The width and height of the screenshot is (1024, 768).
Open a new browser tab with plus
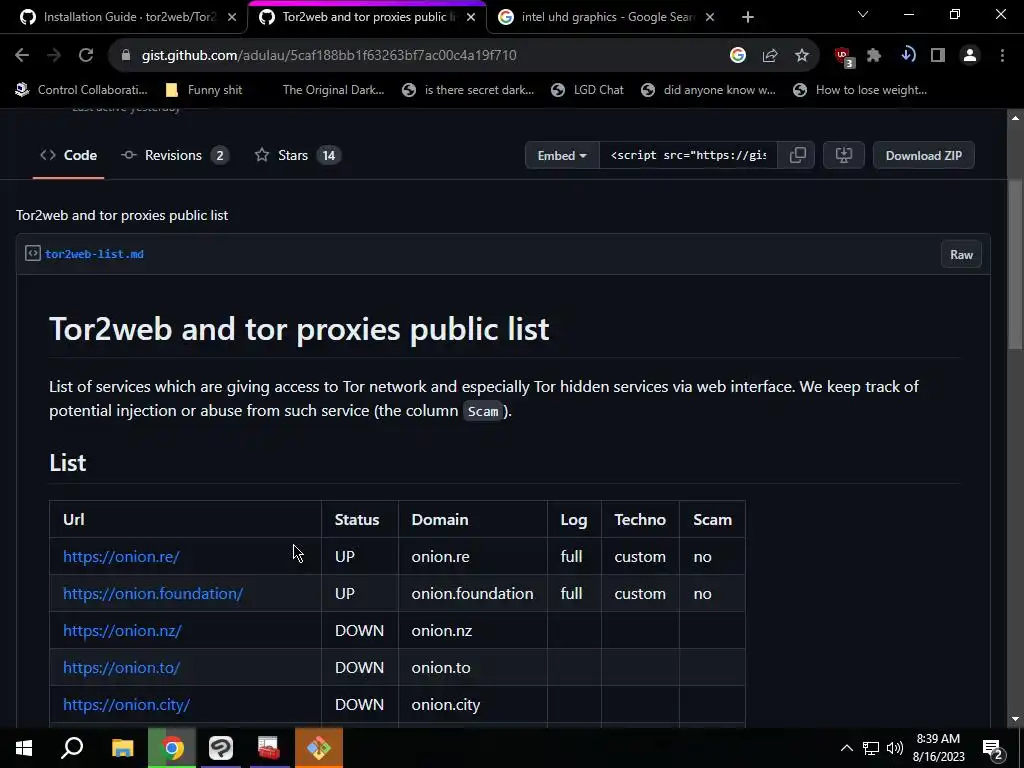[x=748, y=17]
